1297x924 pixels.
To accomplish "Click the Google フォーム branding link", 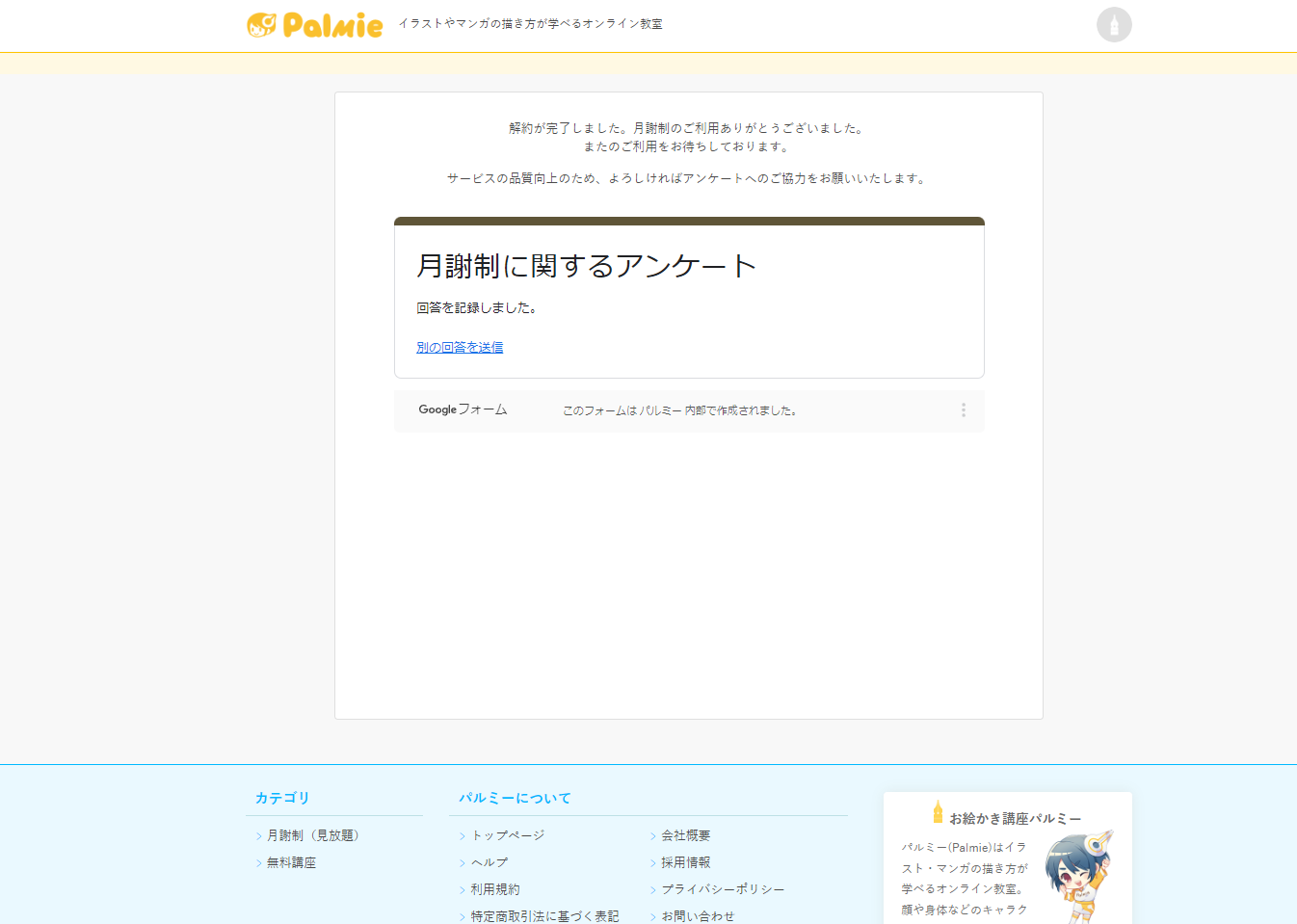I will tap(463, 409).
